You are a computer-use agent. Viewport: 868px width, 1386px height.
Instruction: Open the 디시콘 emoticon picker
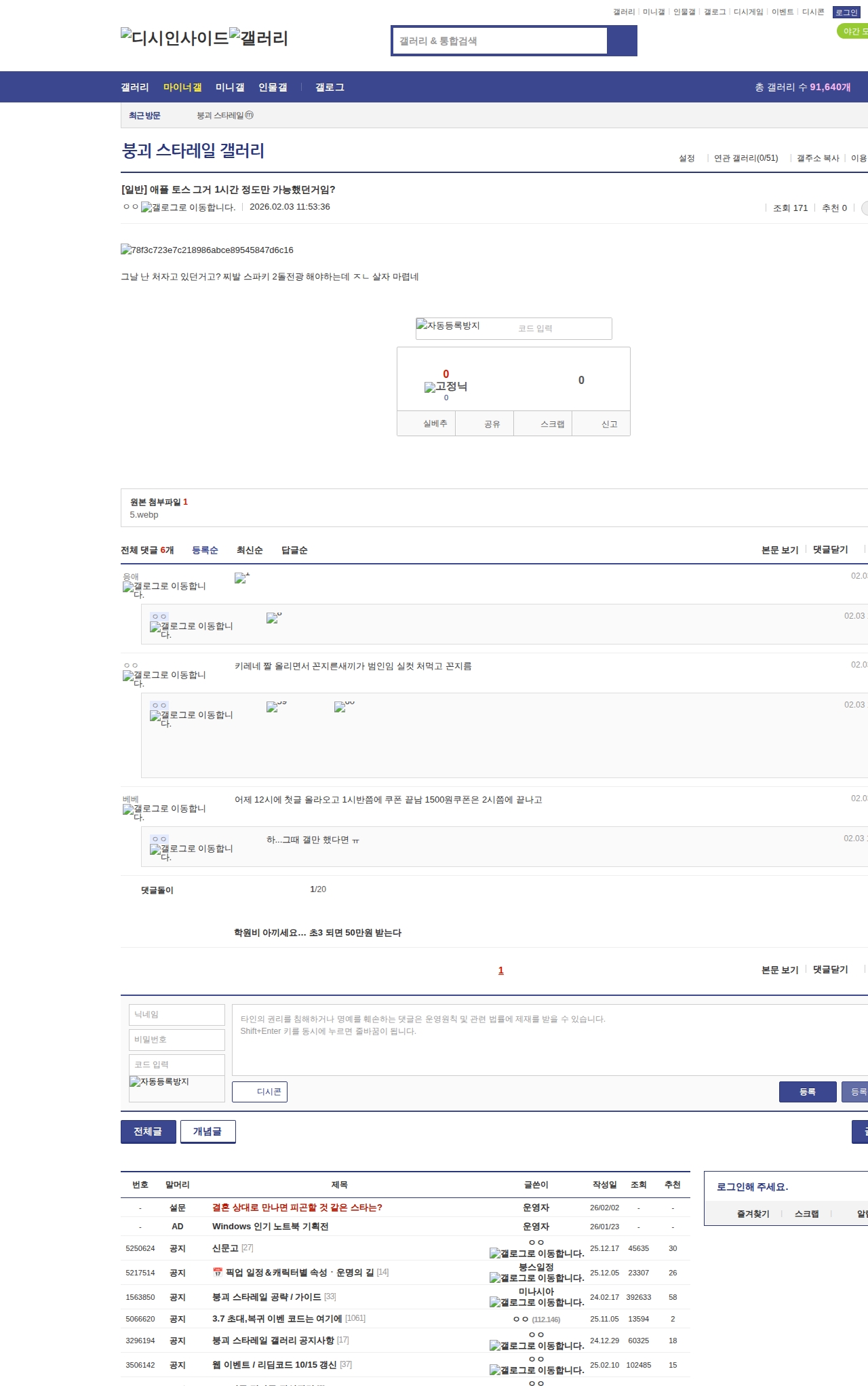tap(260, 1092)
